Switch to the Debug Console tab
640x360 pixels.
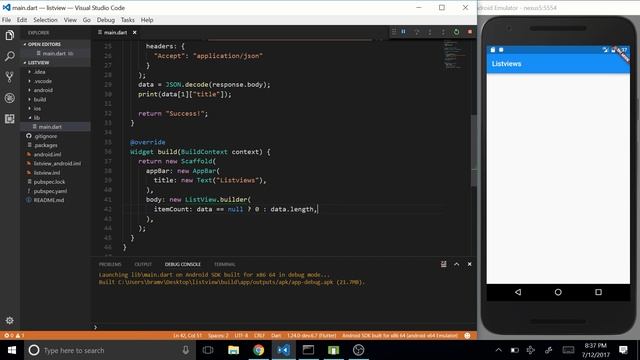pos(182,264)
